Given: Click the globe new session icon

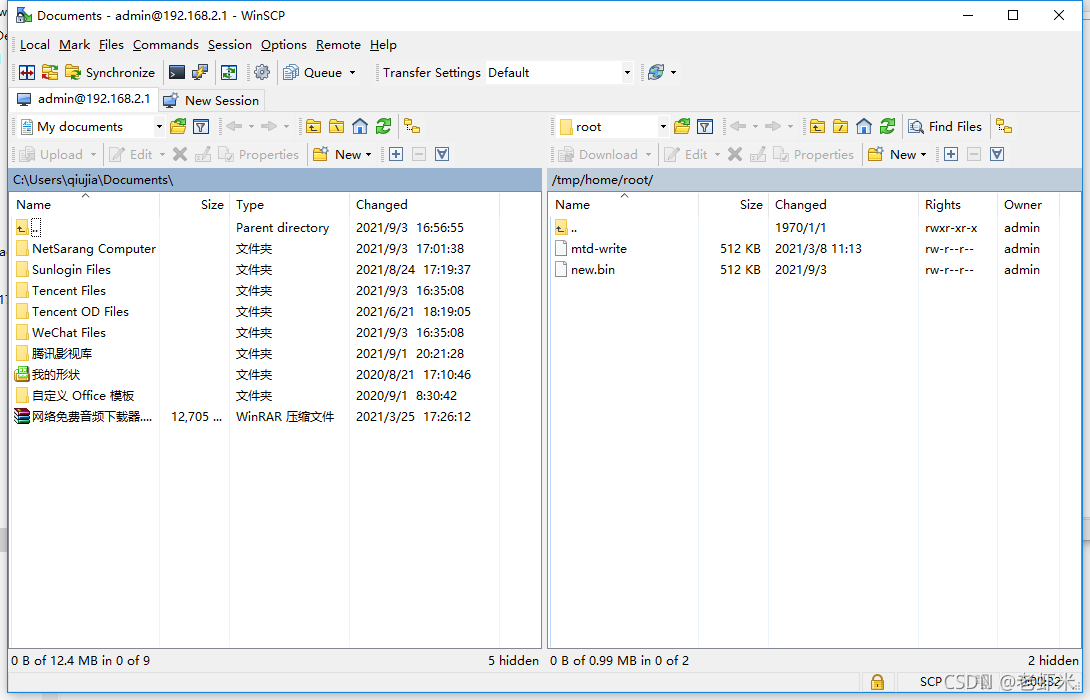Looking at the screenshot, I should tap(656, 72).
